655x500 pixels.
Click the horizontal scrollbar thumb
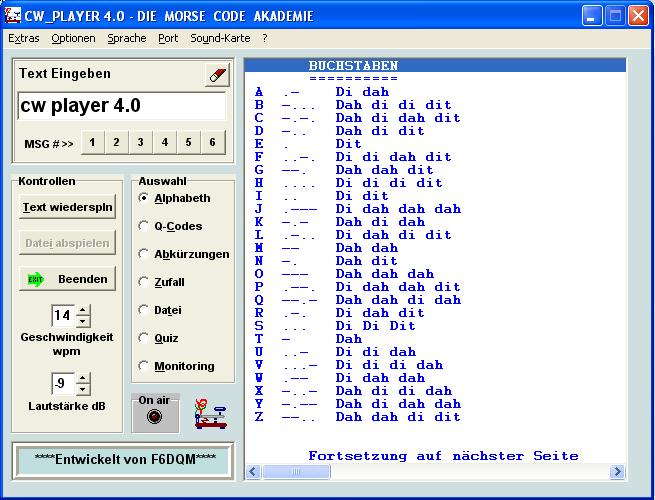[296, 472]
